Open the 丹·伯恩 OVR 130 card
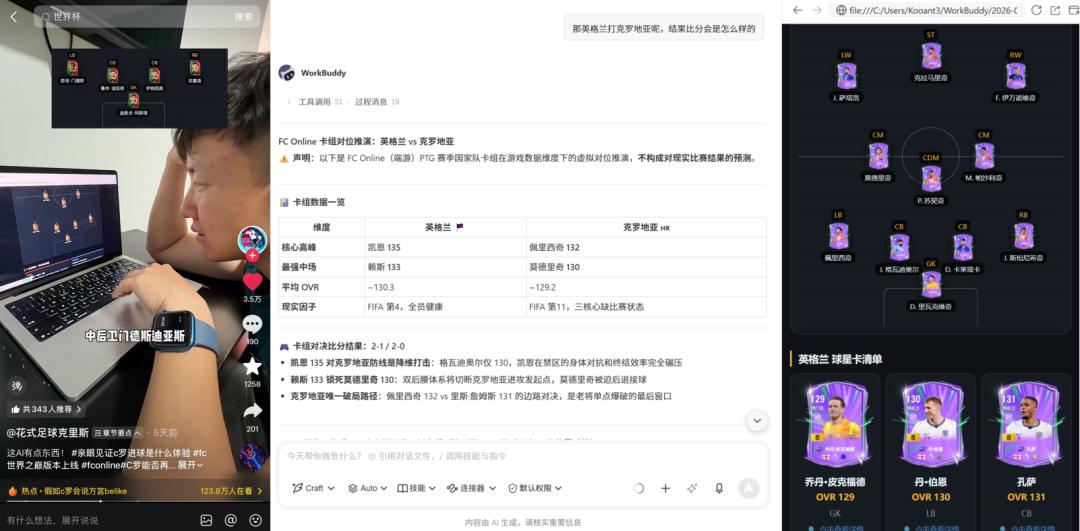The width and height of the screenshot is (1080, 531). click(931, 451)
